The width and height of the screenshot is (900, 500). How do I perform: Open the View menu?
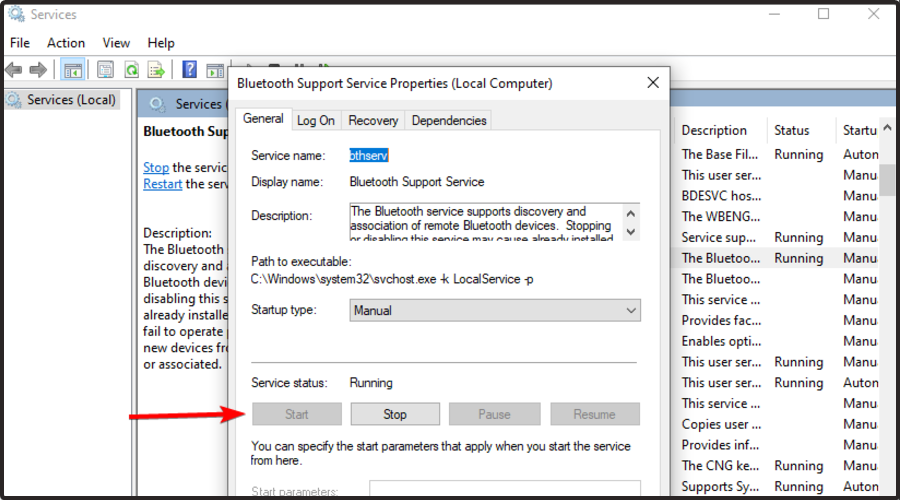pos(116,43)
